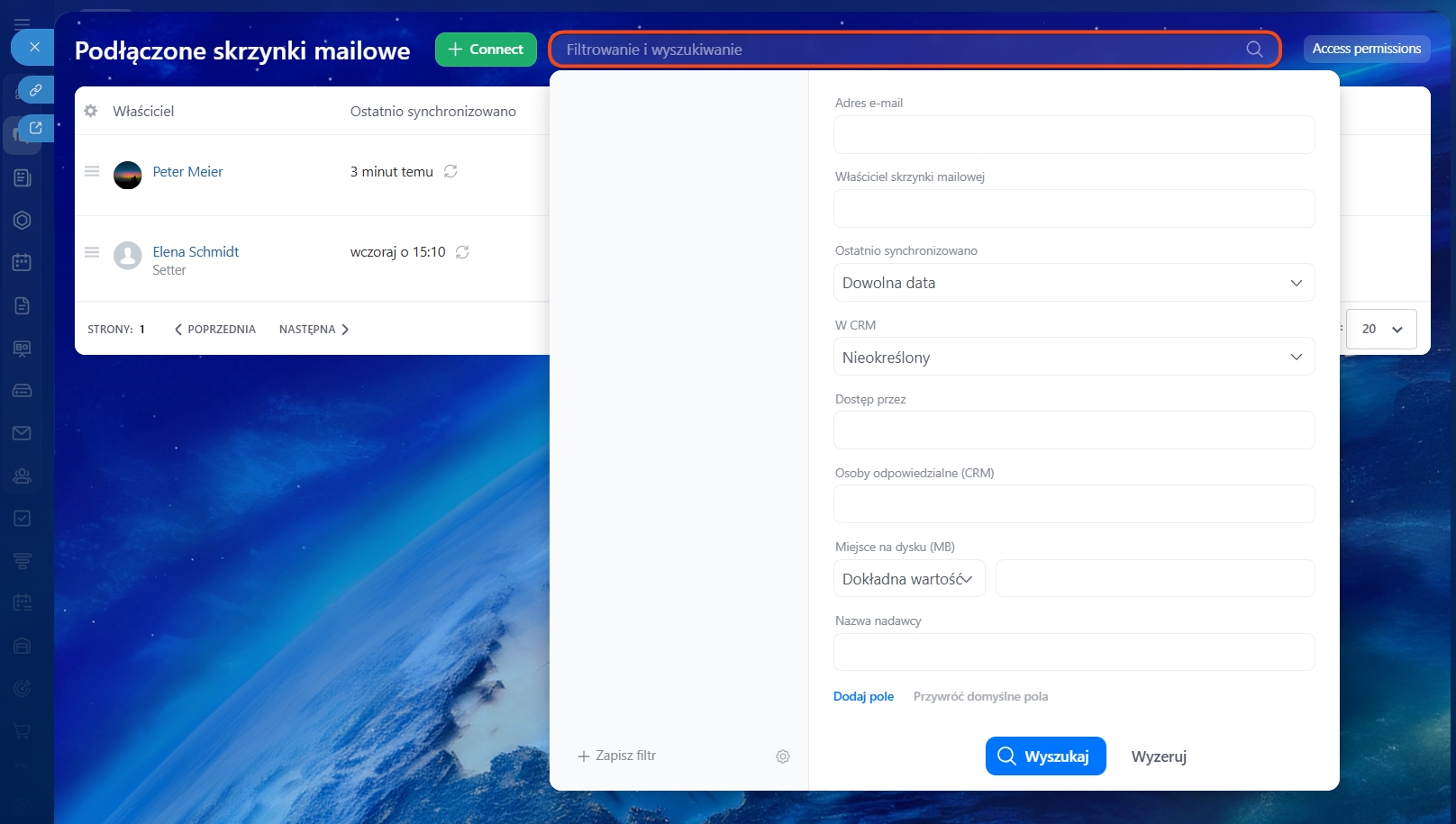Open Elena Schmidt's avatar
The height and width of the screenshot is (824, 1456).
click(128, 256)
